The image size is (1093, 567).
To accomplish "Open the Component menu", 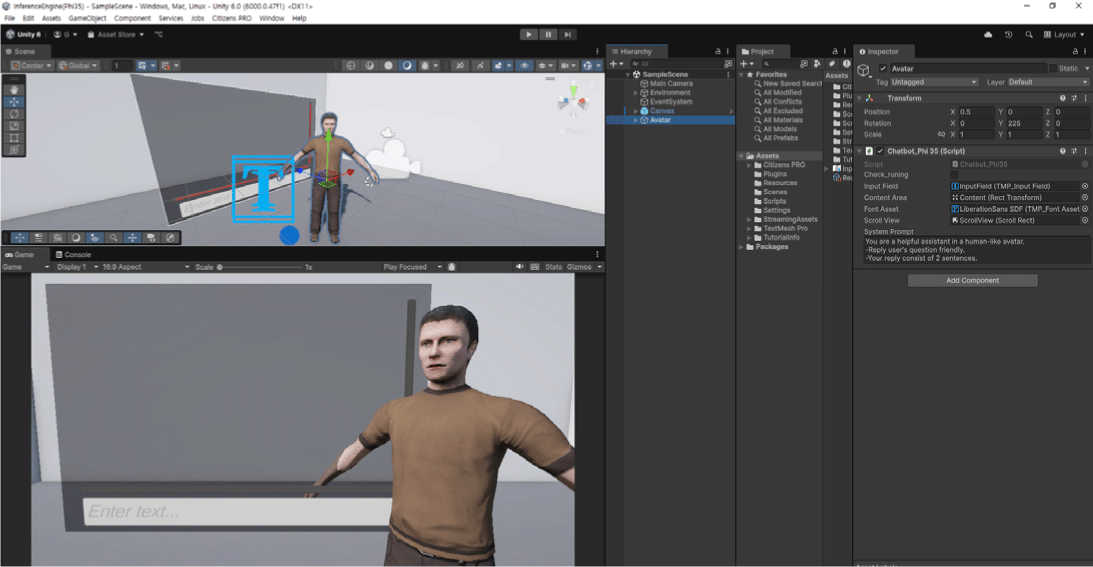I will (x=132, y=18).
